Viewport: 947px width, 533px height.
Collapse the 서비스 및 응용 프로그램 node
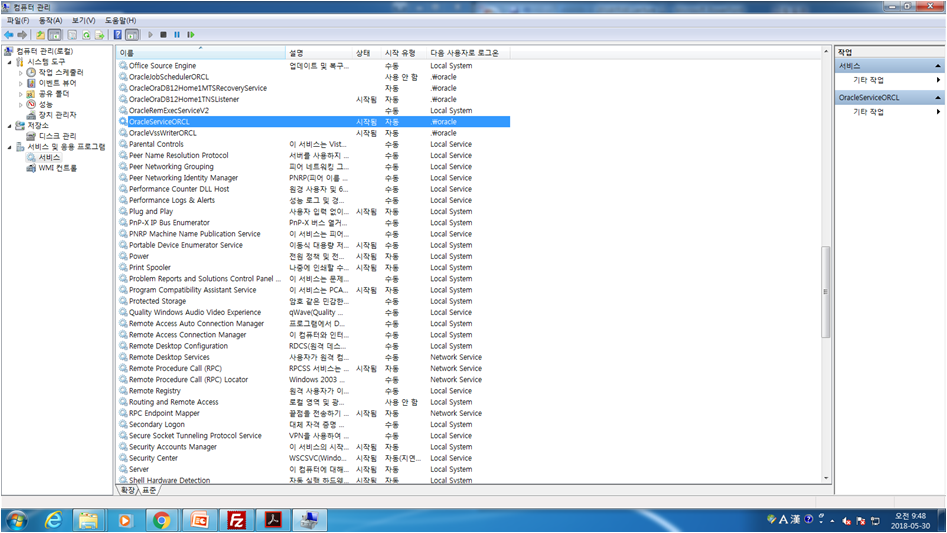(x=10, y=147)
